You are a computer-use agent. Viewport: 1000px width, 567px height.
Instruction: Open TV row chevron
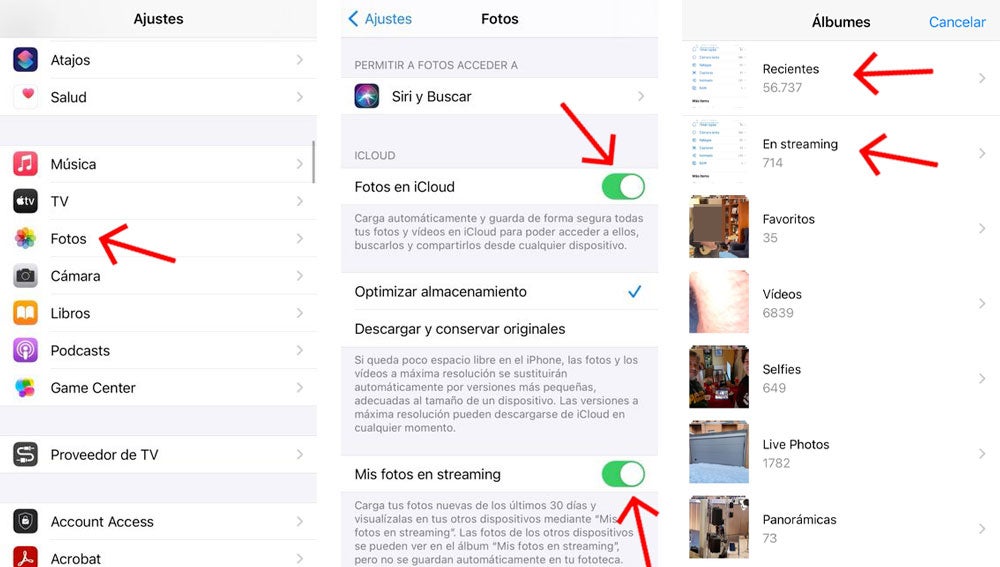(300, 201)
